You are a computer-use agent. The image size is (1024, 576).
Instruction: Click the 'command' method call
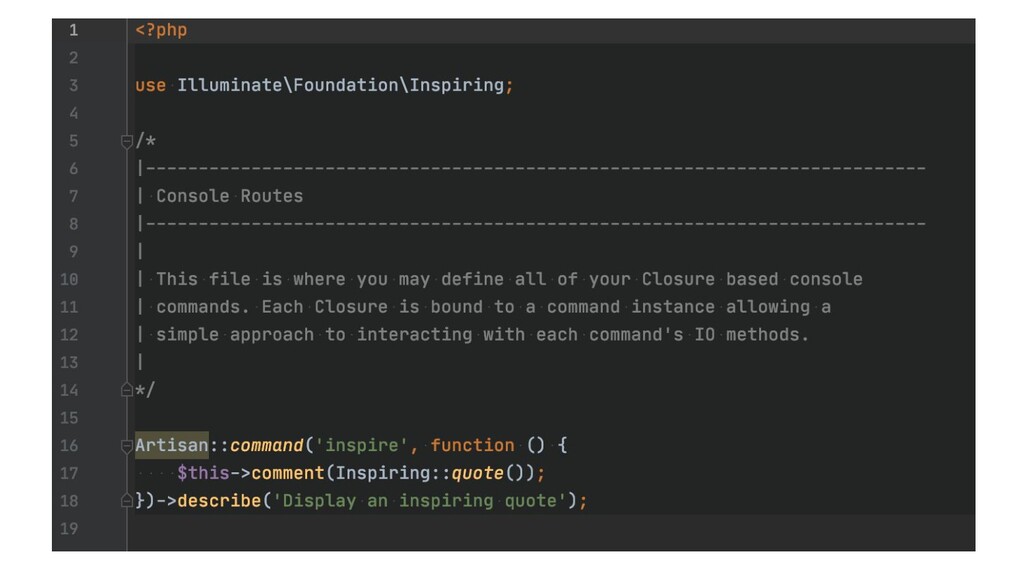click(x=266, y=445)
